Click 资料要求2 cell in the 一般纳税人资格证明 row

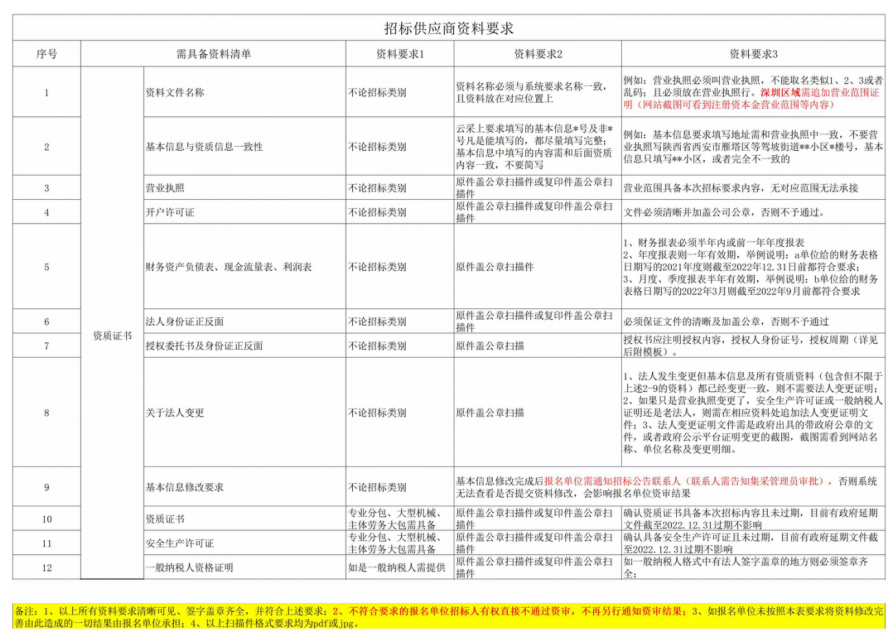538,567
